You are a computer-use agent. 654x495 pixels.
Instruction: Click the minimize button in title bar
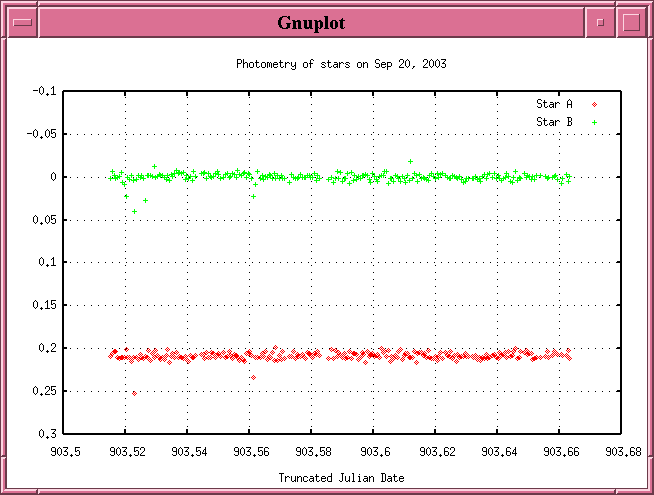[x=600, y=22]
